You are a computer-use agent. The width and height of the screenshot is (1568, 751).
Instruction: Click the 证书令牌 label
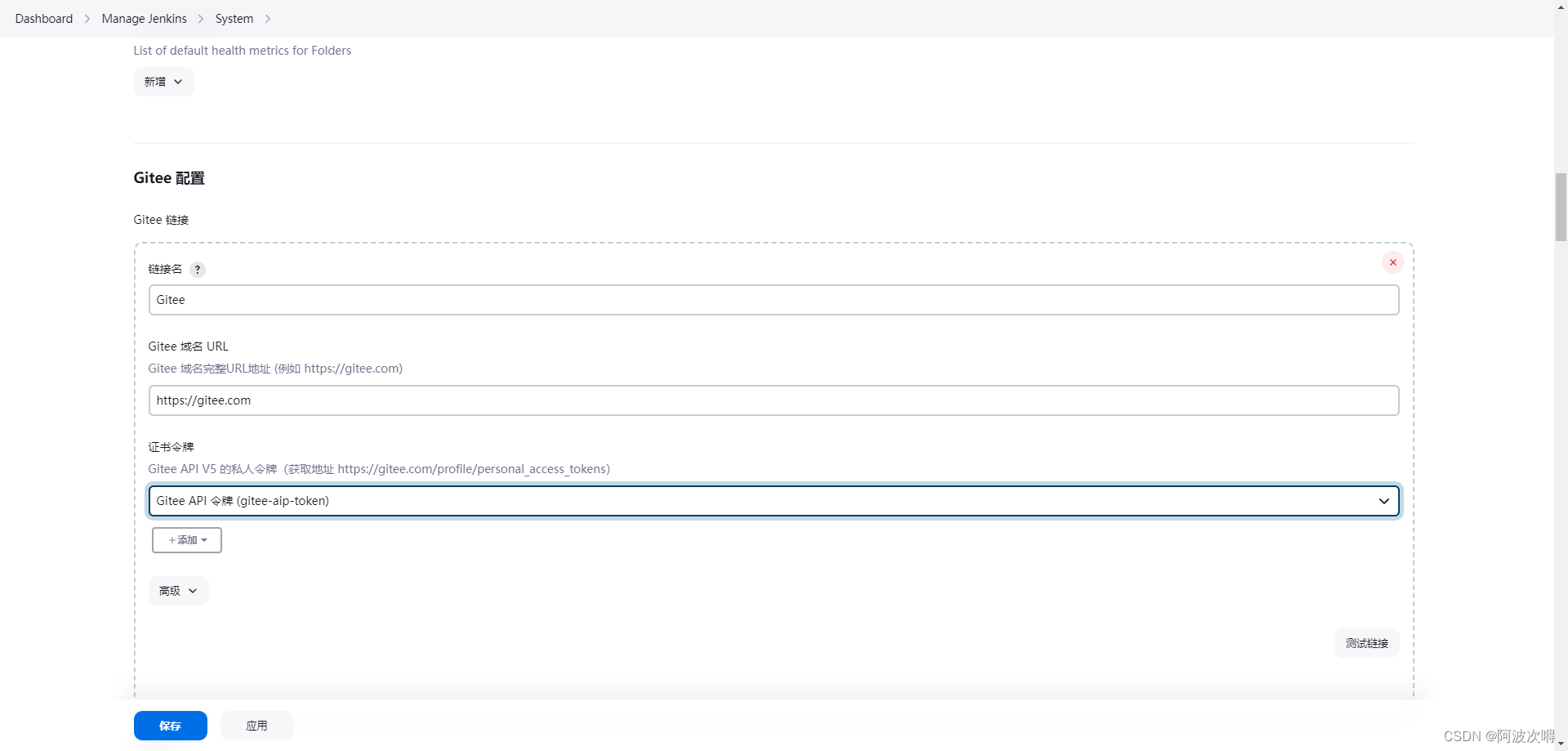click(x=171, y=447)
